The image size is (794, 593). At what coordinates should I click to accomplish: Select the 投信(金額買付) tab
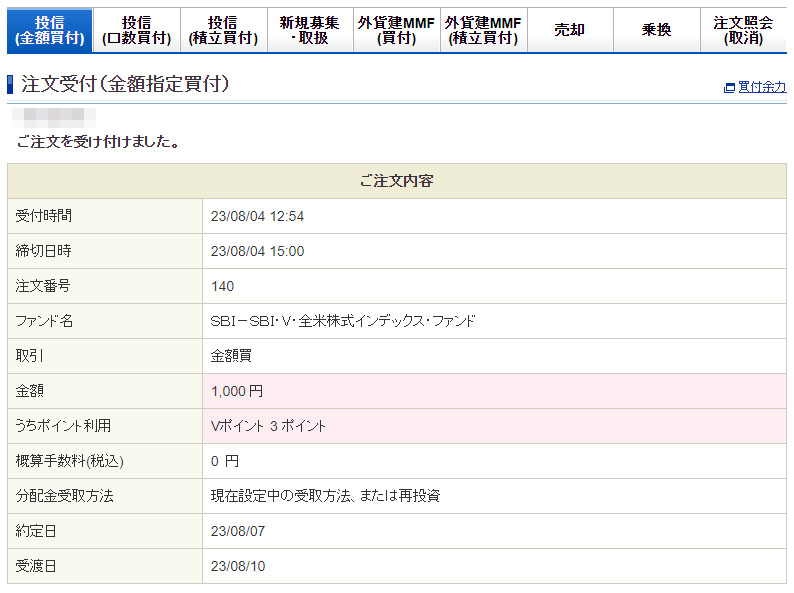click(x=49, y=30)
